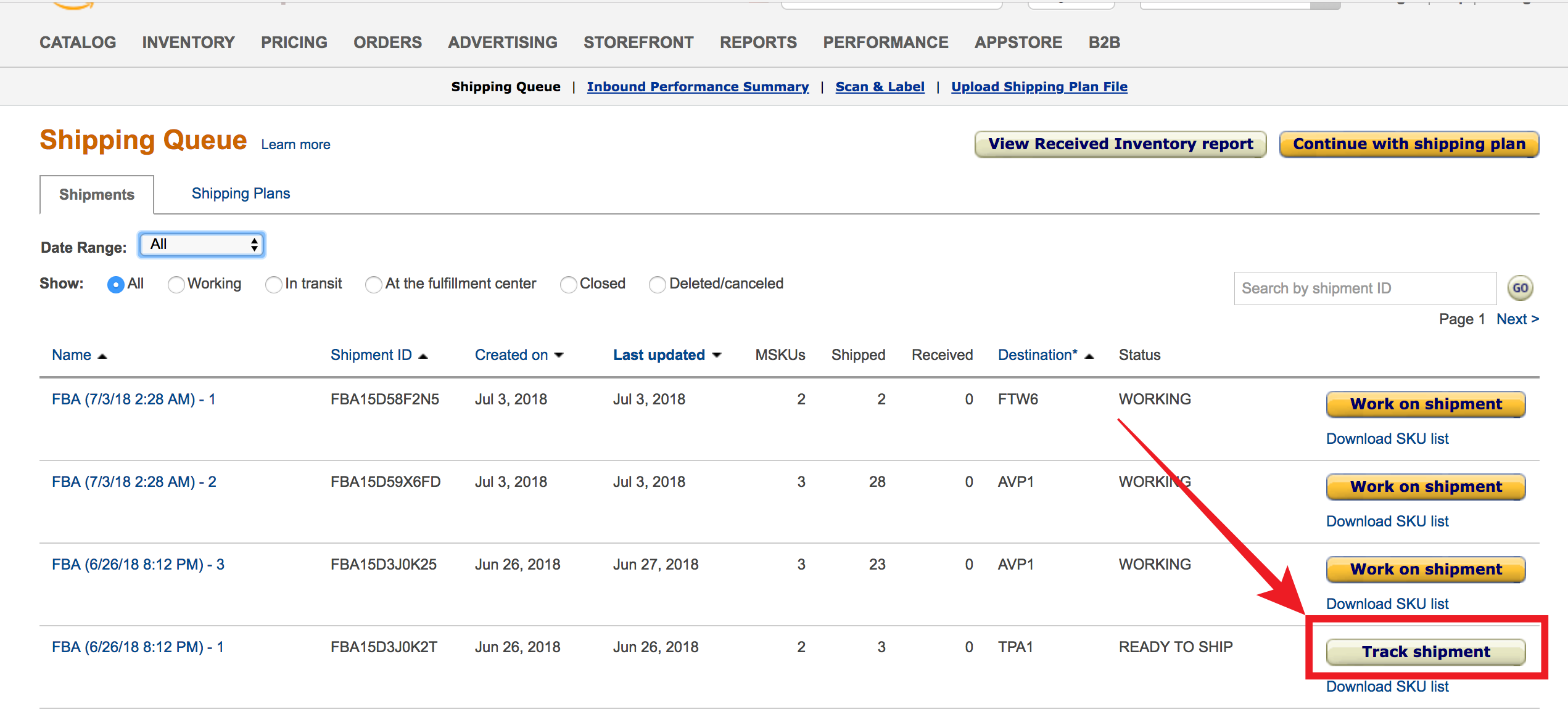Open the INVENTORY menu
Image resolution: width=1568 pixels, height=720 pixels.
click(x=188, y=43)
